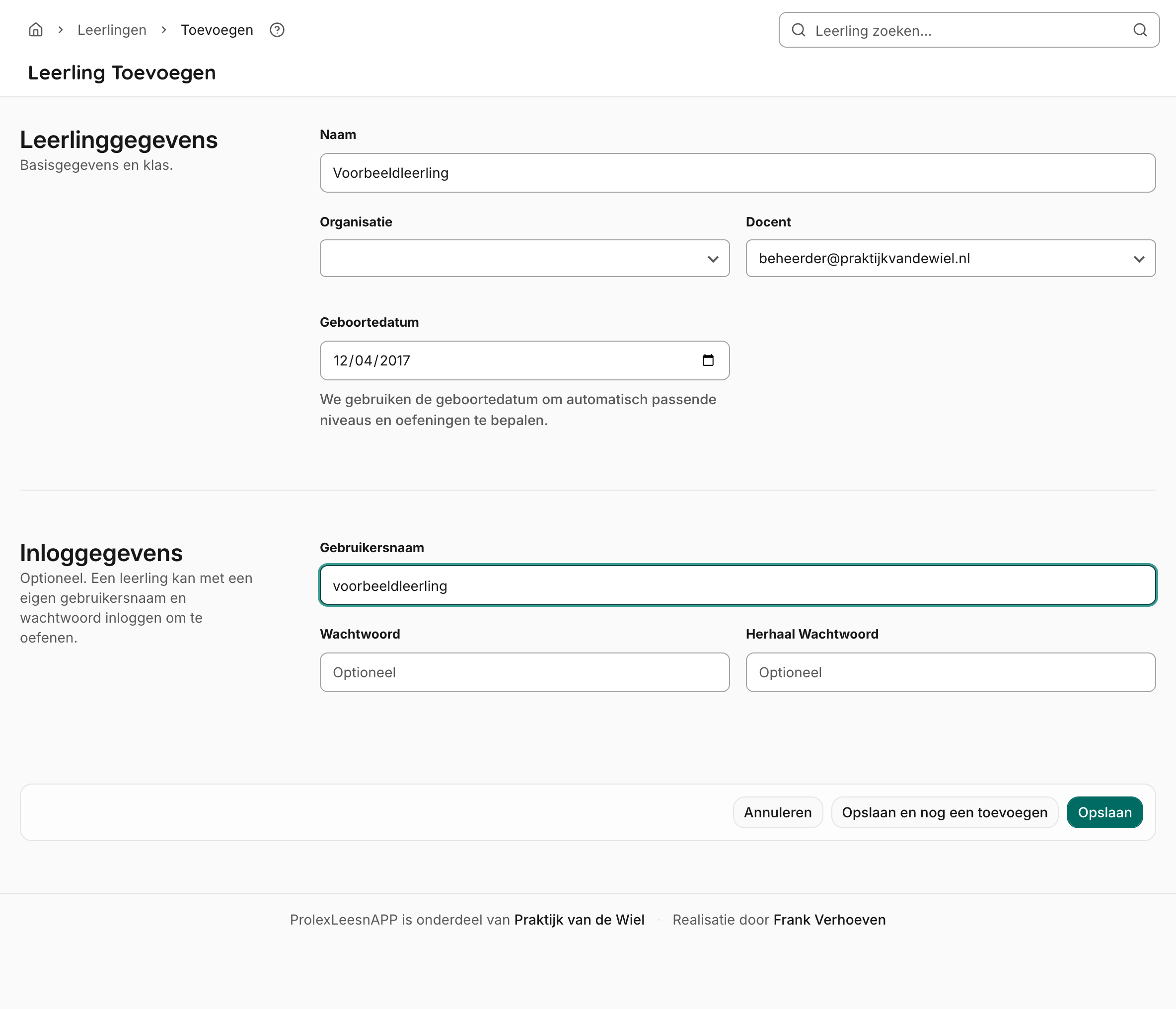This screenshot has height=1009, width=1176.
Task: Open the help question mark icon
Action: tap(277, 29)
